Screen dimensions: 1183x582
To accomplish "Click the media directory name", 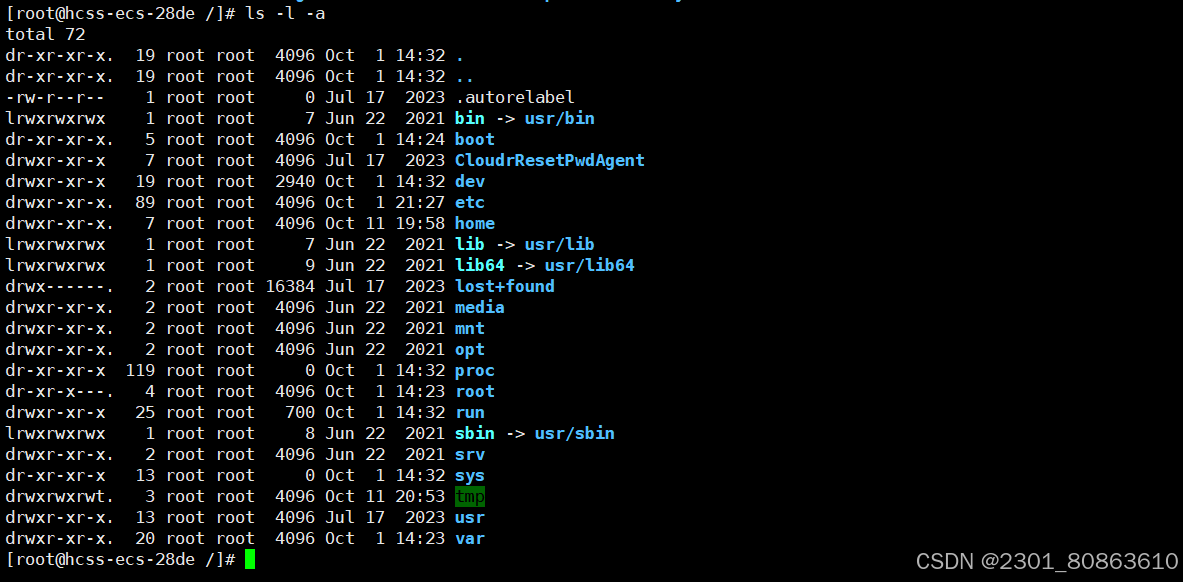I will pos(479,307).
